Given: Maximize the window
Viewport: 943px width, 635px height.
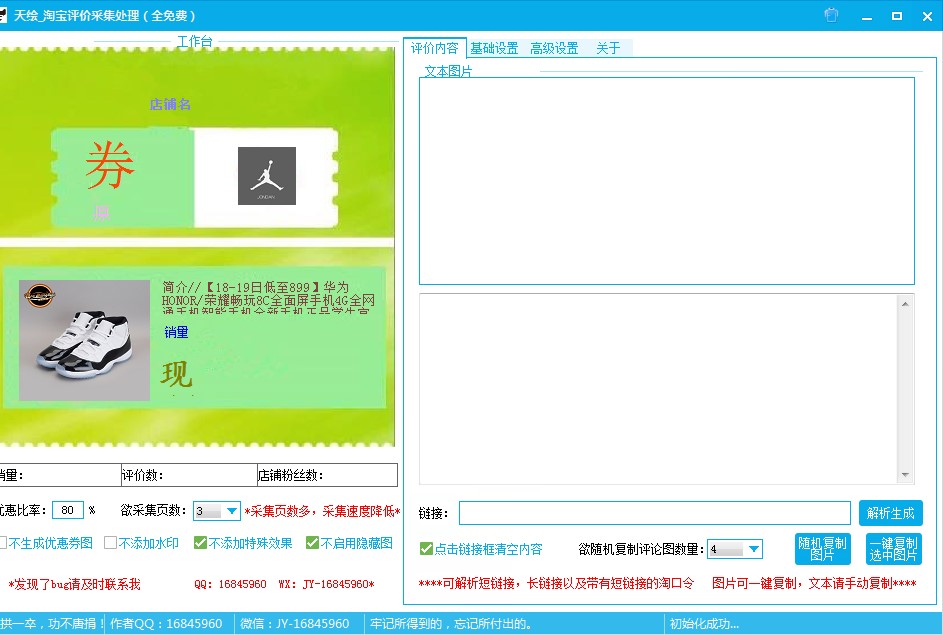Looking at the screenshot, I should (897, 16).
